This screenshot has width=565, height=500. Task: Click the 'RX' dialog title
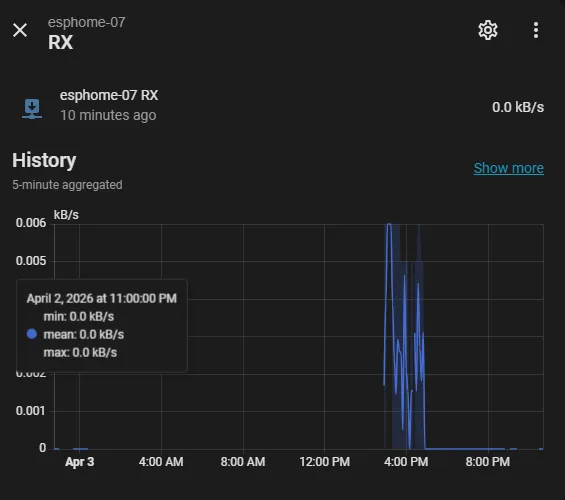coord(61,42)
